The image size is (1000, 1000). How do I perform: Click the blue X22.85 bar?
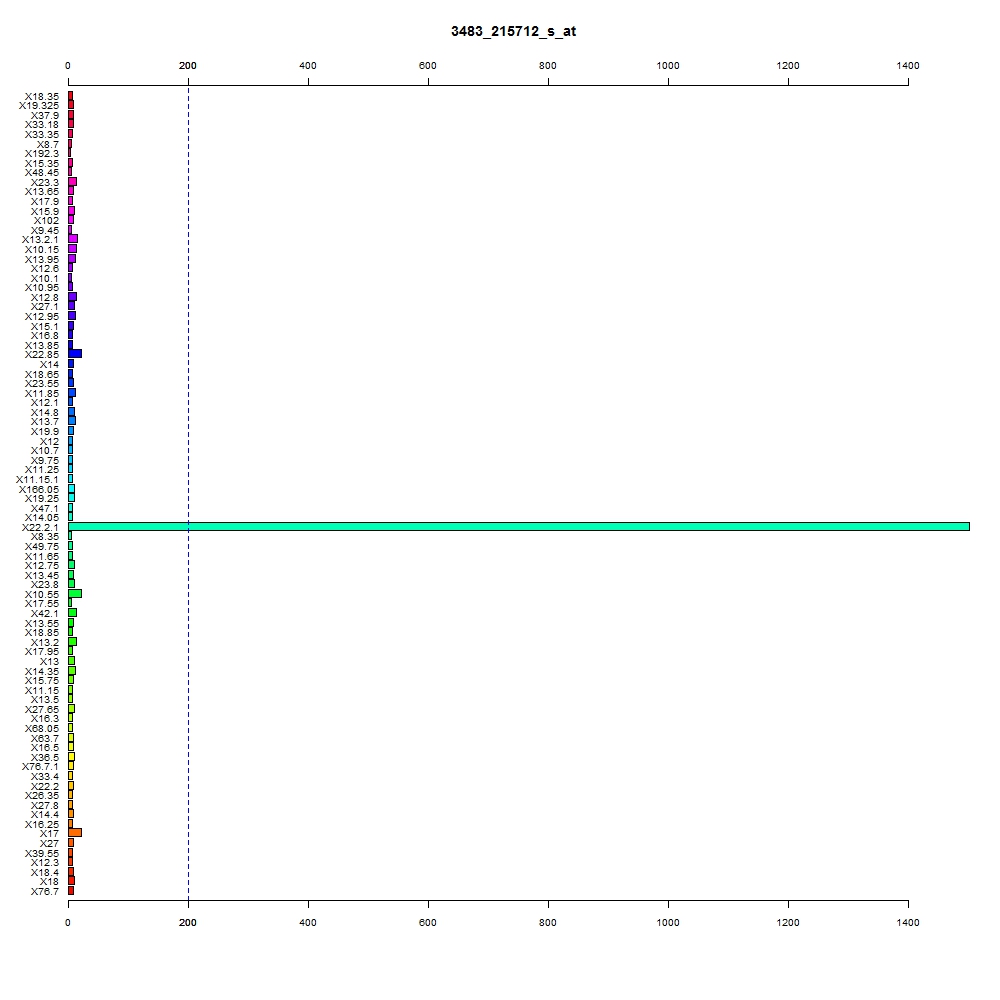[x=75, y=354]
